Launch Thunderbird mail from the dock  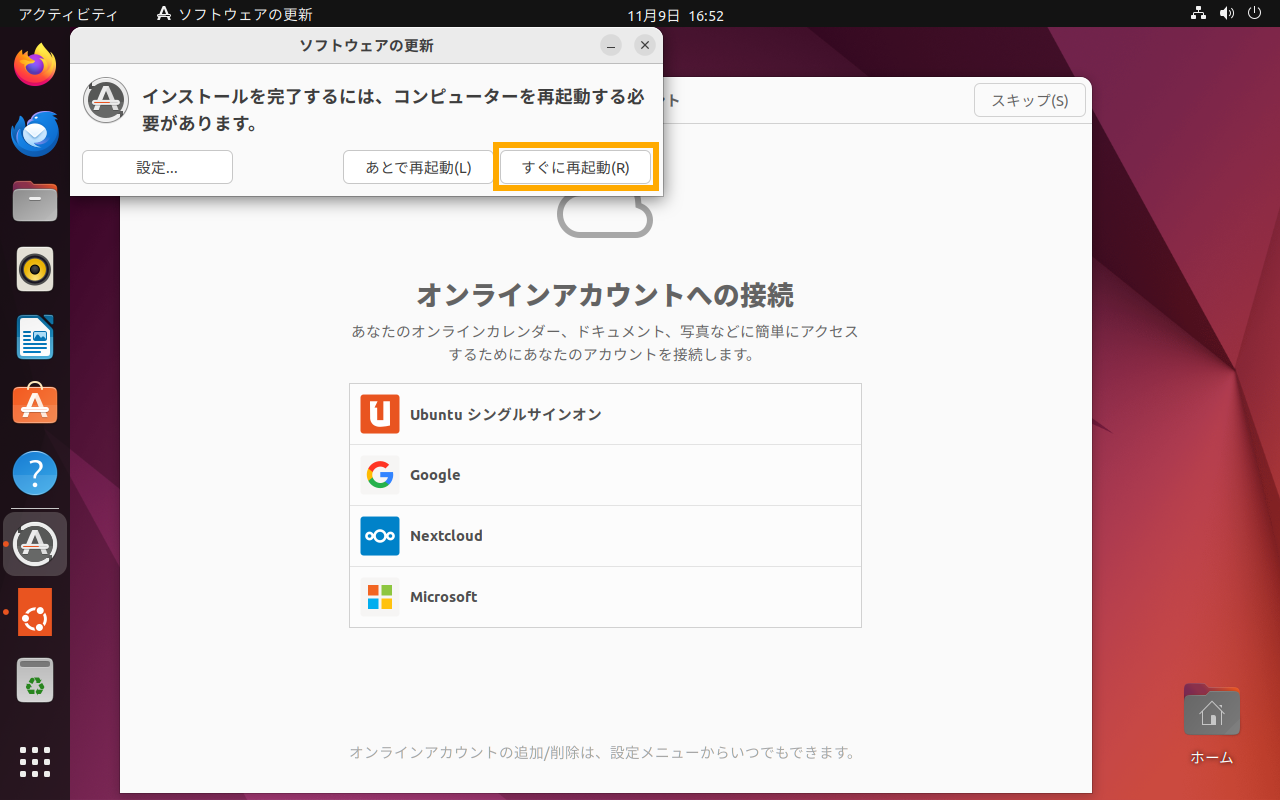(35, 133)
